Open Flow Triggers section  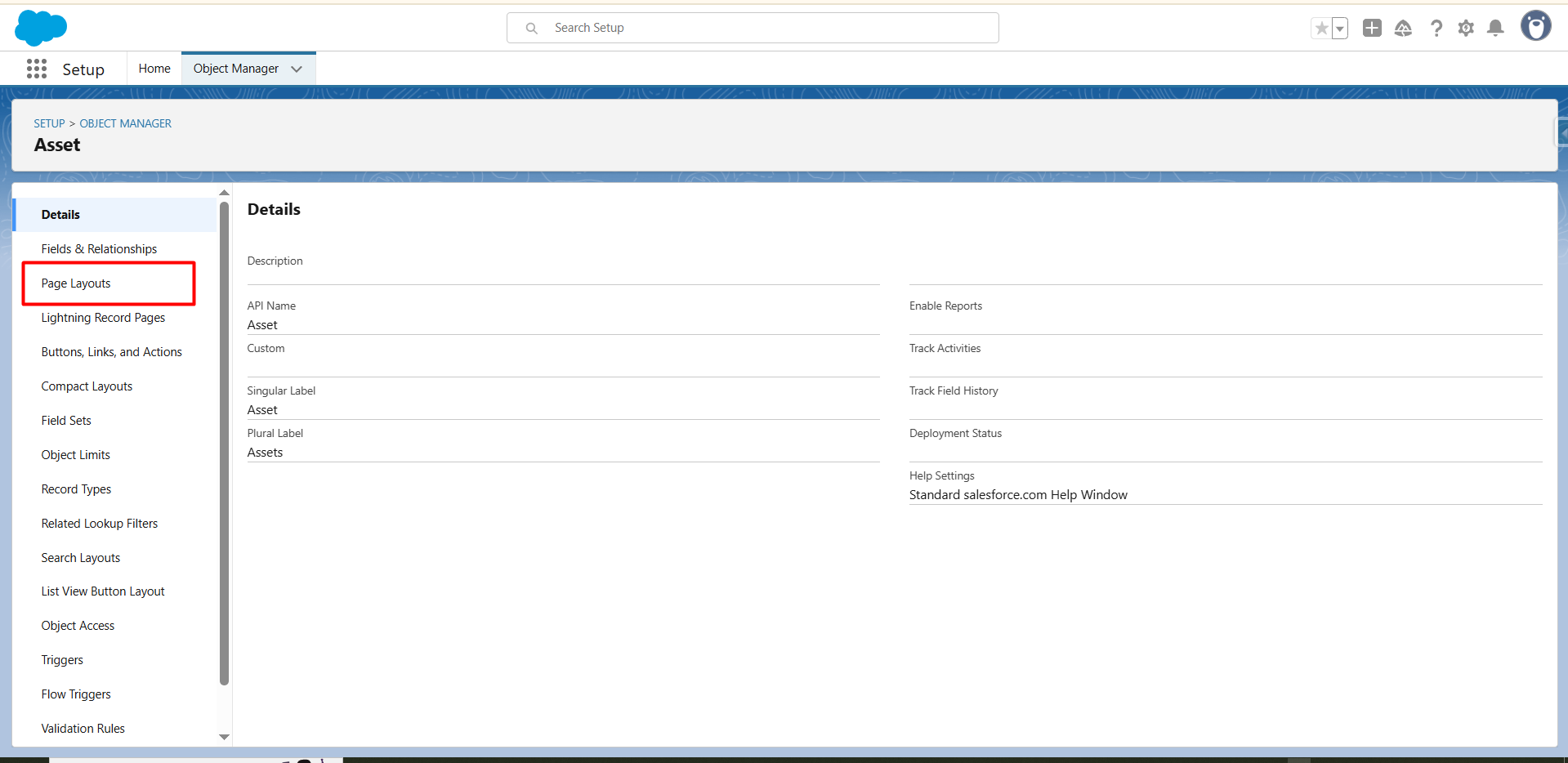[76, 694]
